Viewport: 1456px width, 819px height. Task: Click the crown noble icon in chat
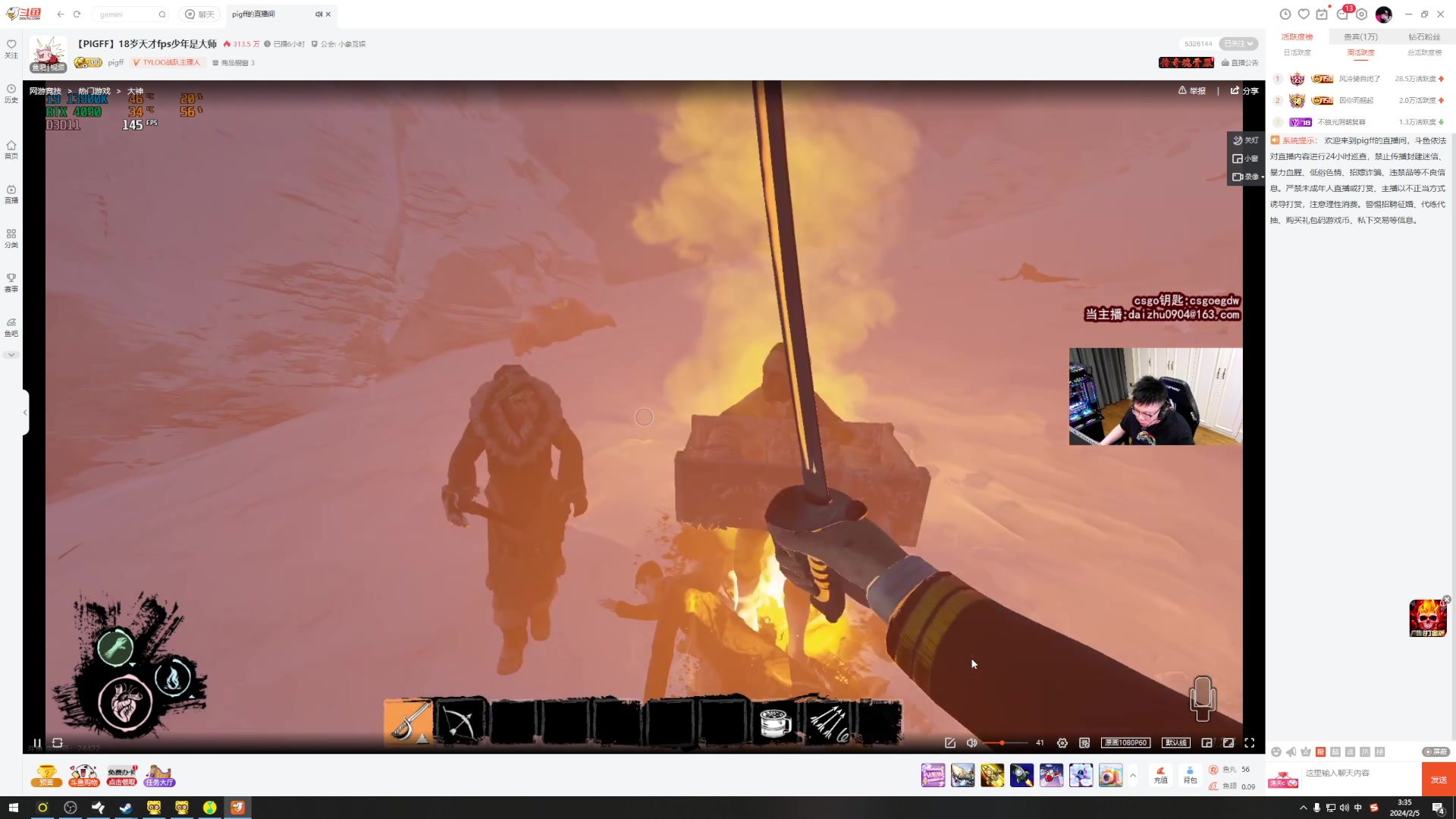point(1306,752)
